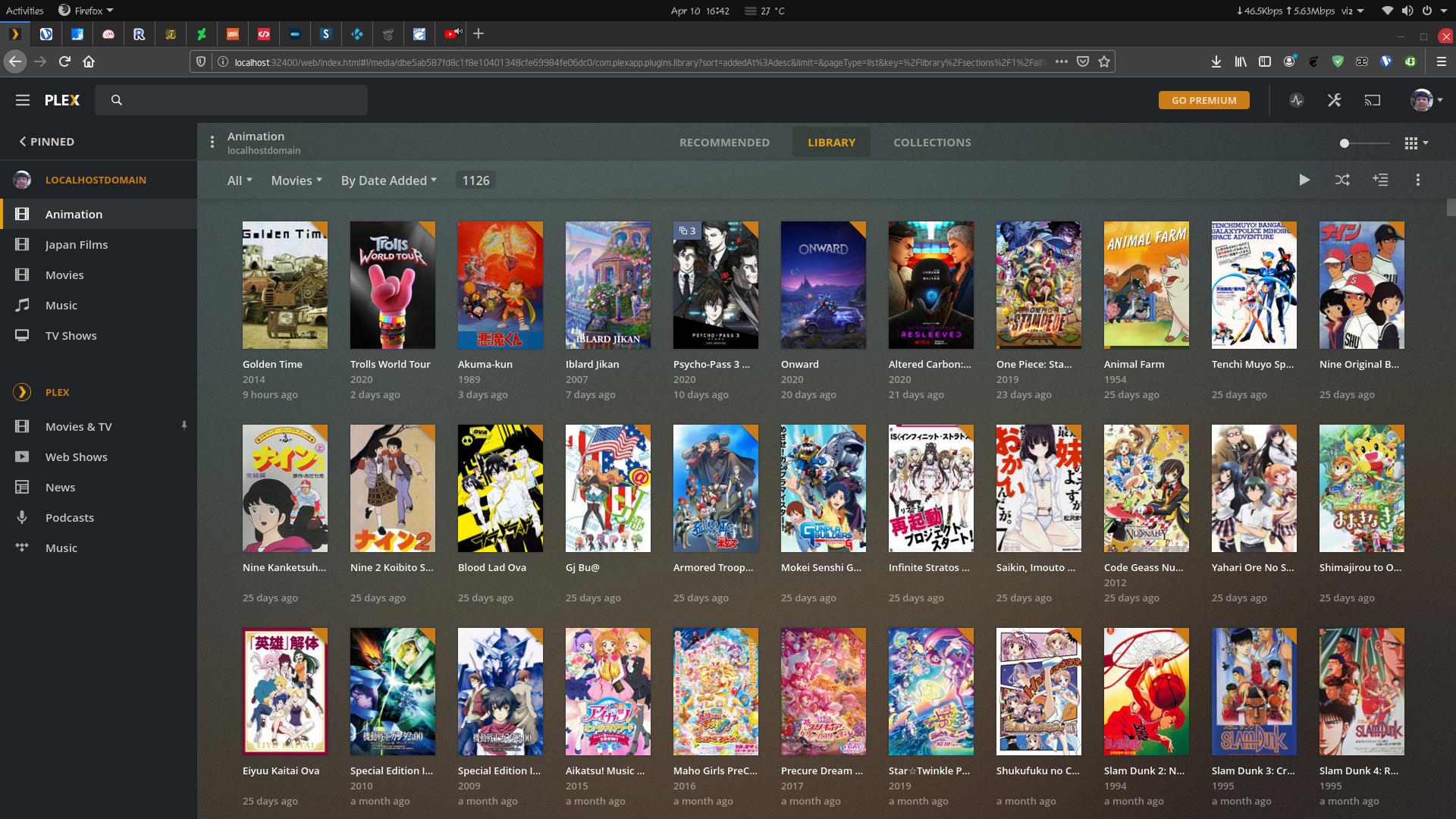Viewport: 1456px width, 819px height.
Task: Open Iblard Jikan title link
Action: [x=592, y=364]
